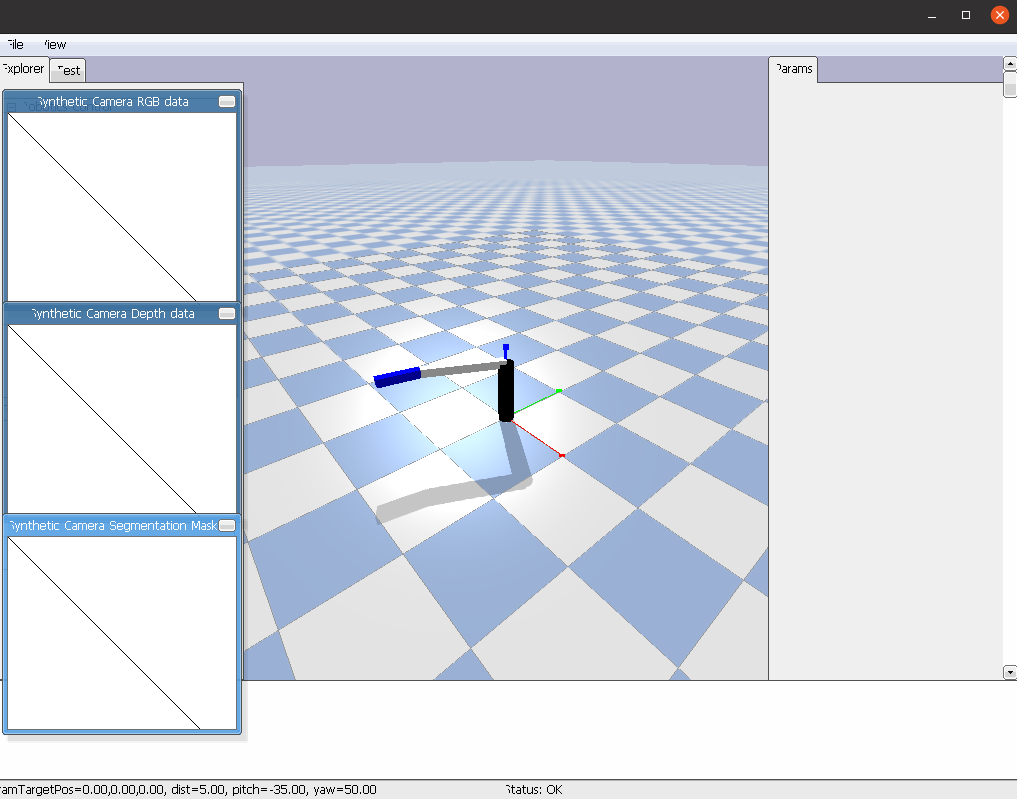1017x799 pixels.
Task: Switch to the Test tab
Action: pos(67,70)
